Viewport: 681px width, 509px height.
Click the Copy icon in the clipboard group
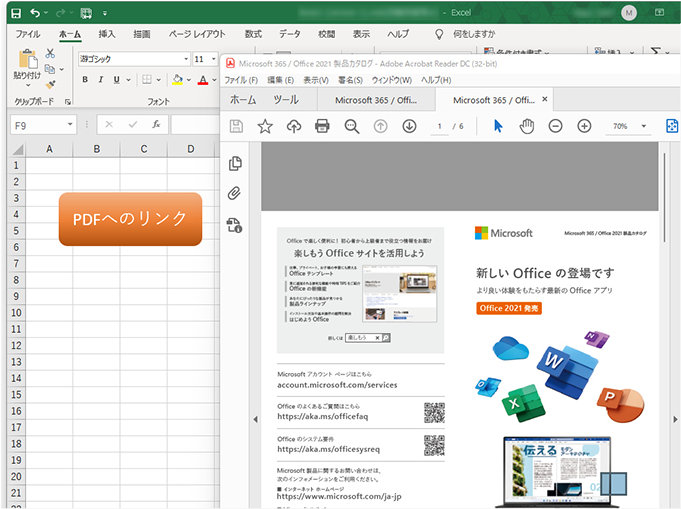point(50,69)
